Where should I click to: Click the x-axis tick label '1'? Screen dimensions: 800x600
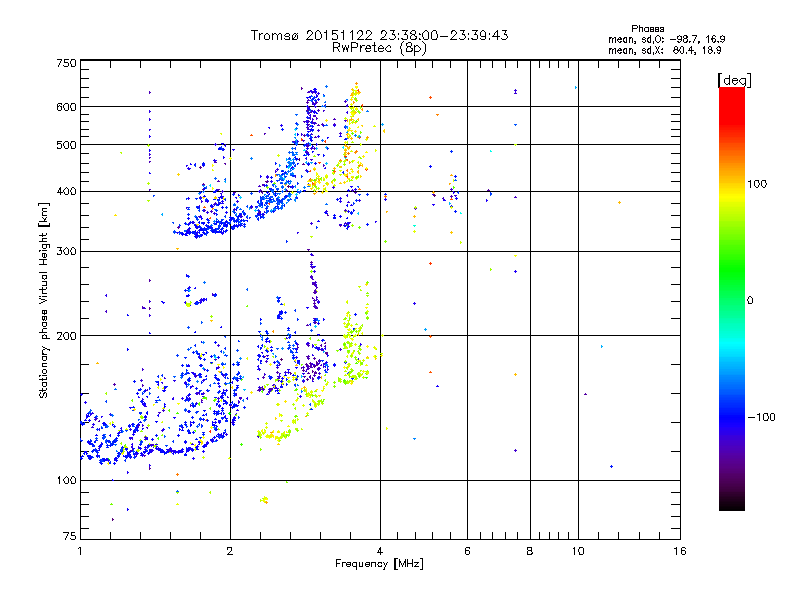click(x=80, y=551)
